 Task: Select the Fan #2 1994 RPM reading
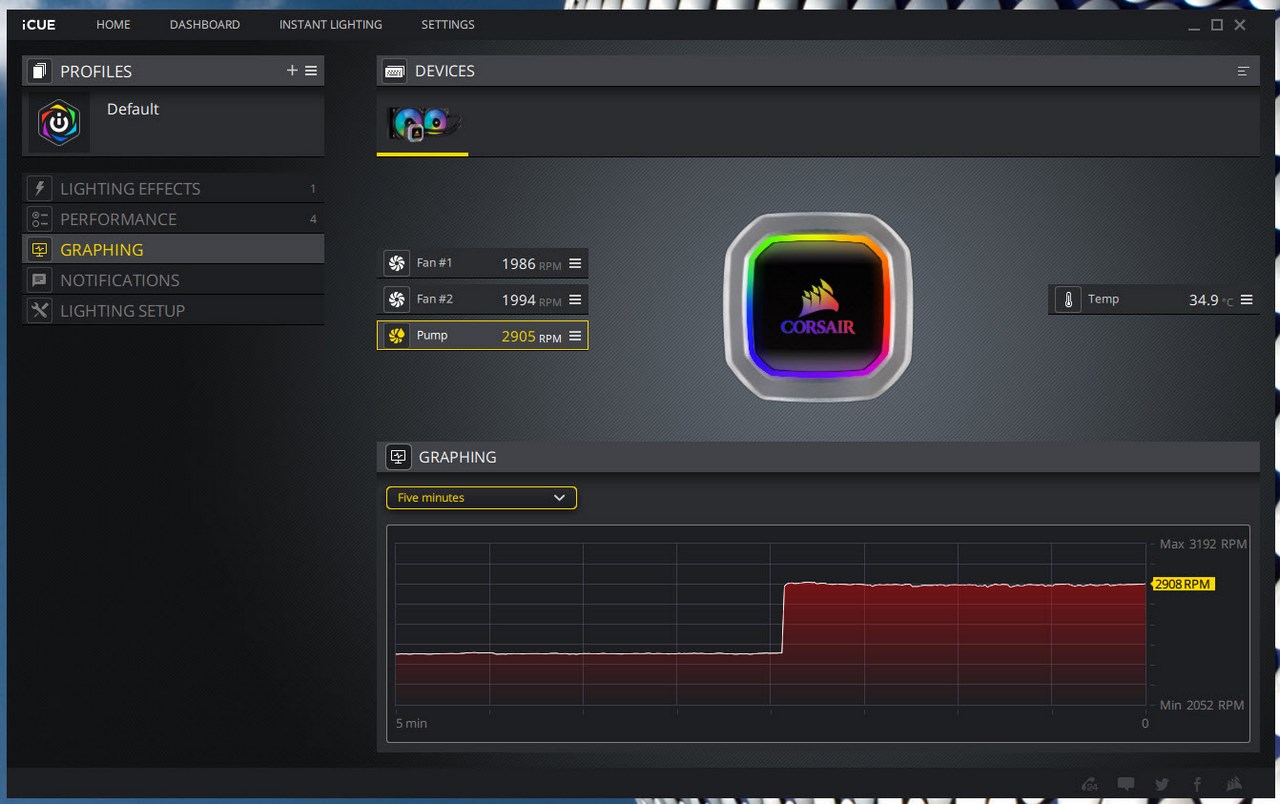(531, 300)
